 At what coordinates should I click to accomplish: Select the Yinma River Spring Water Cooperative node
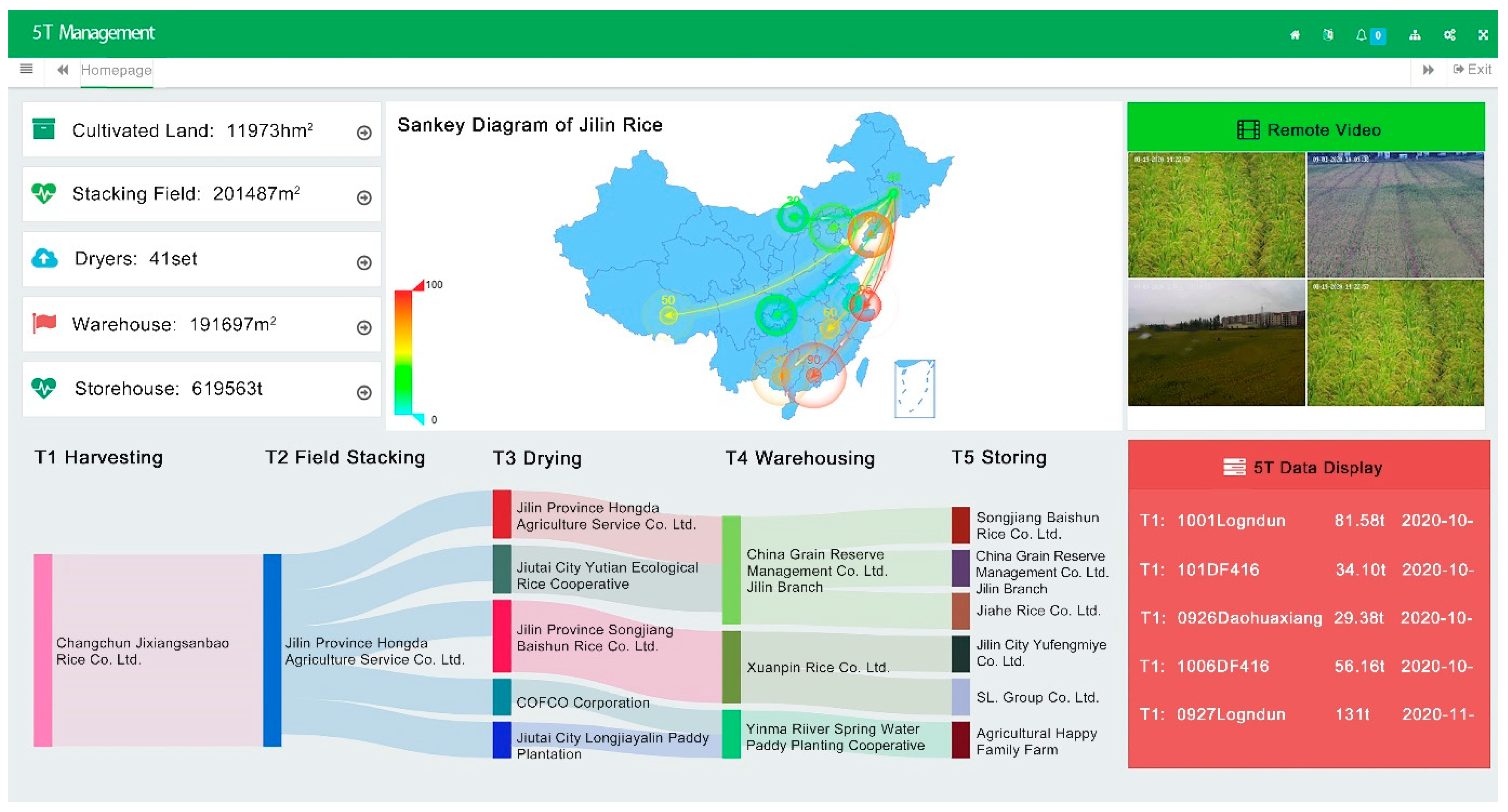(x=731, y=734)
